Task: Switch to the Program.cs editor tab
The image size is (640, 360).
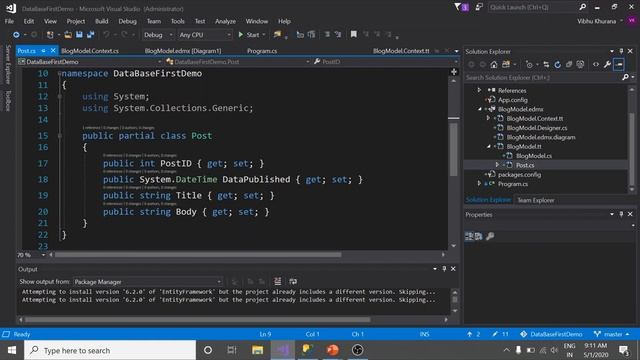Action: point(262,51)
